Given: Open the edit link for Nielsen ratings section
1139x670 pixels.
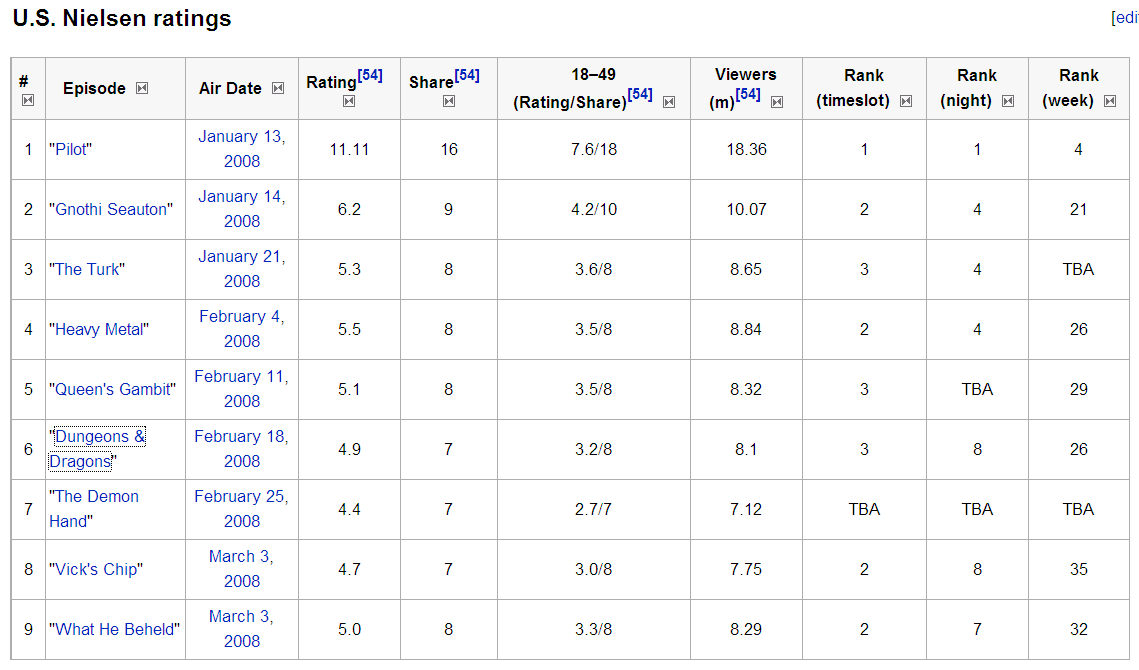Looking at the screenshot, I should coord(1125,17).
